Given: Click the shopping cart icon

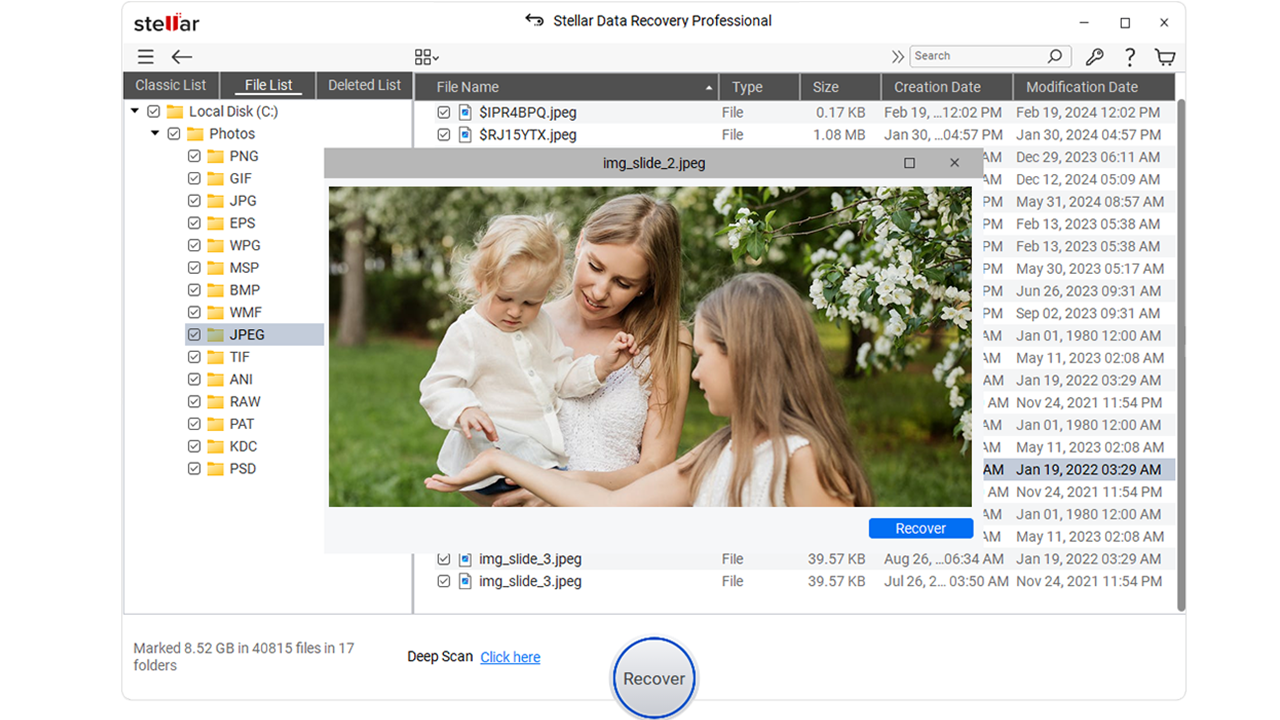Looking at the screenshot, I should [x=1165, y=57].
